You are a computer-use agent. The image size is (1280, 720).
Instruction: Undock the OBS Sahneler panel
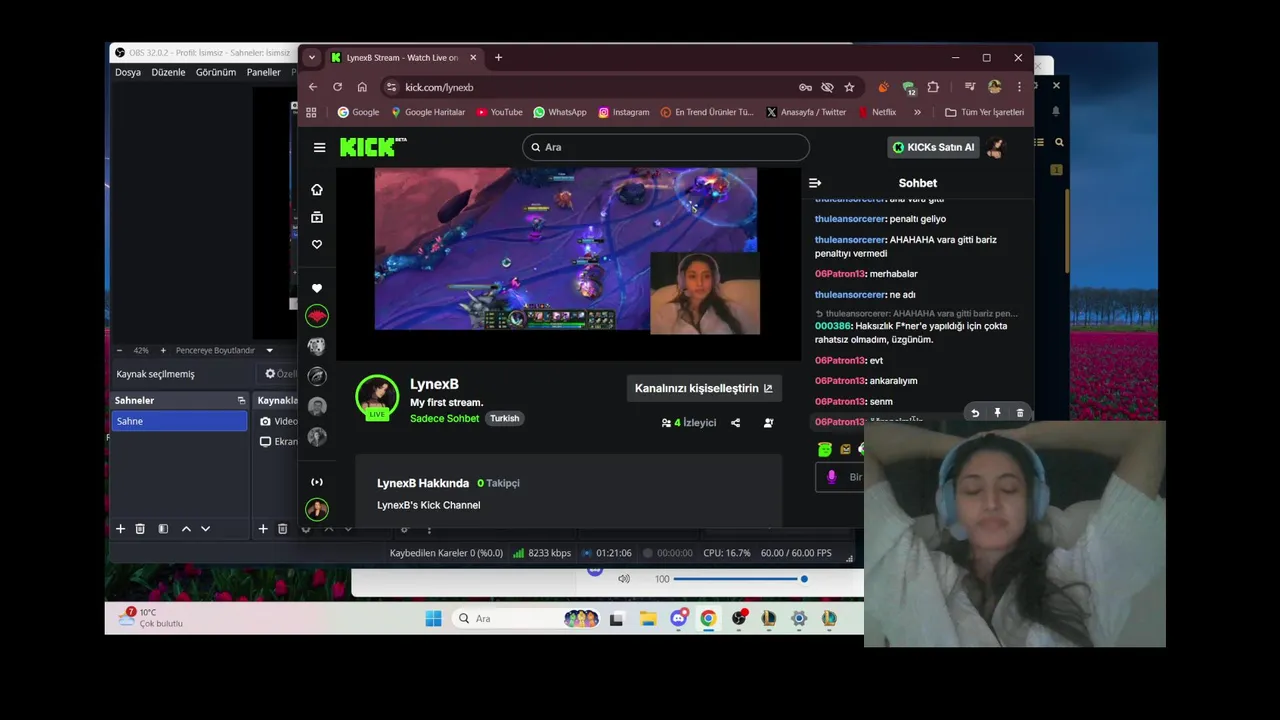pyautogui.click(x=241, y=400)
